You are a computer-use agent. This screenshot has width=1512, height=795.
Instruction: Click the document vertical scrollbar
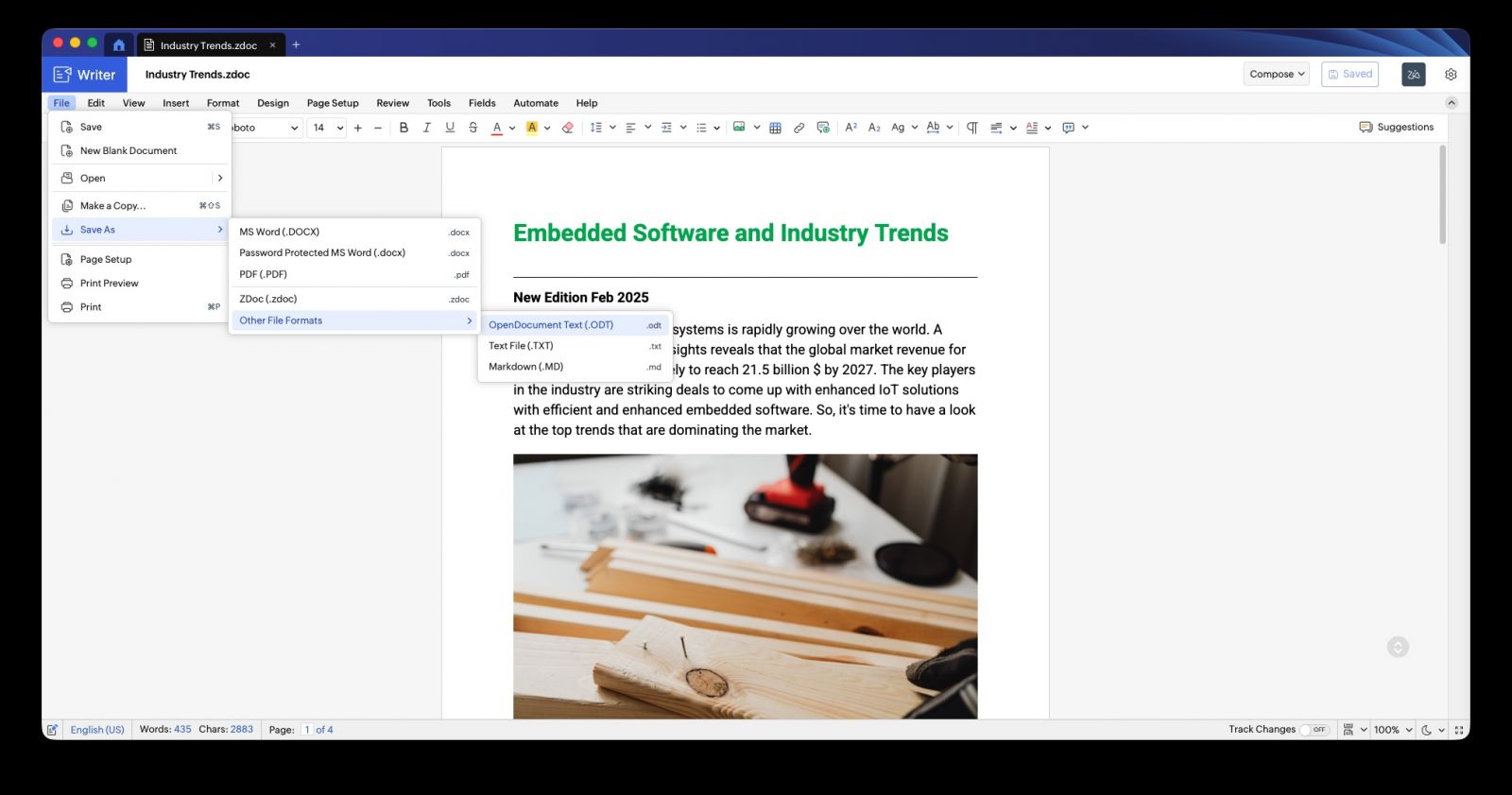(1442, 195)
